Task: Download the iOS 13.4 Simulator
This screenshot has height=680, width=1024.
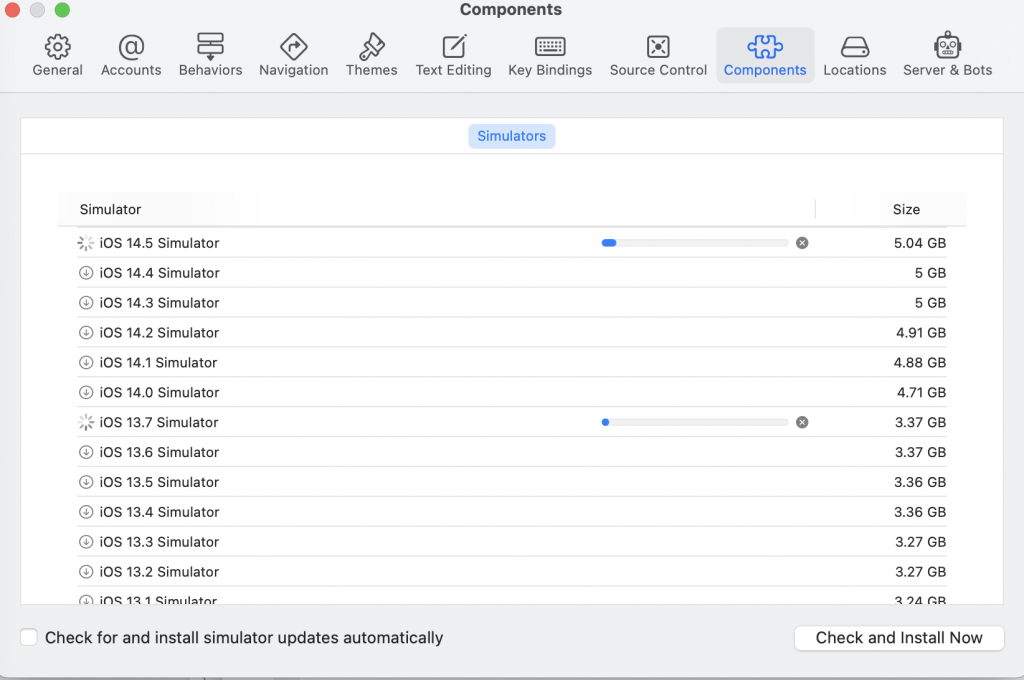Action: click(x=86, y=512)
